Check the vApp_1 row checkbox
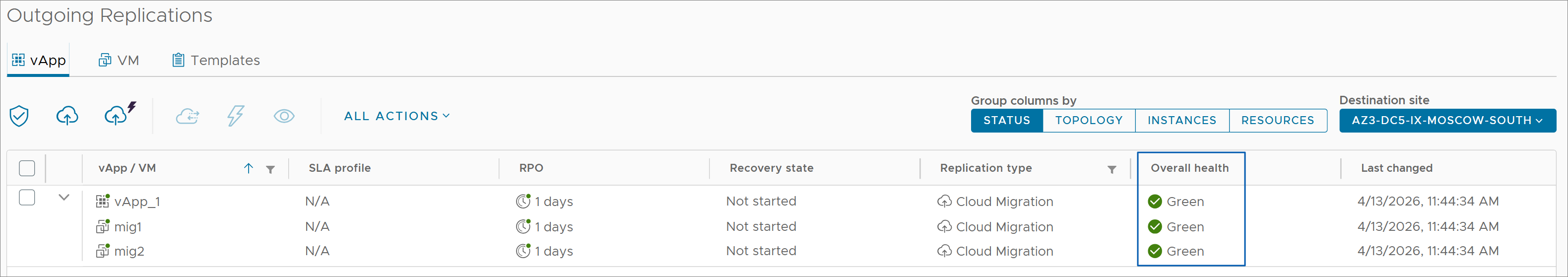Screen dimensions: 1568x277 pos(27,198)
